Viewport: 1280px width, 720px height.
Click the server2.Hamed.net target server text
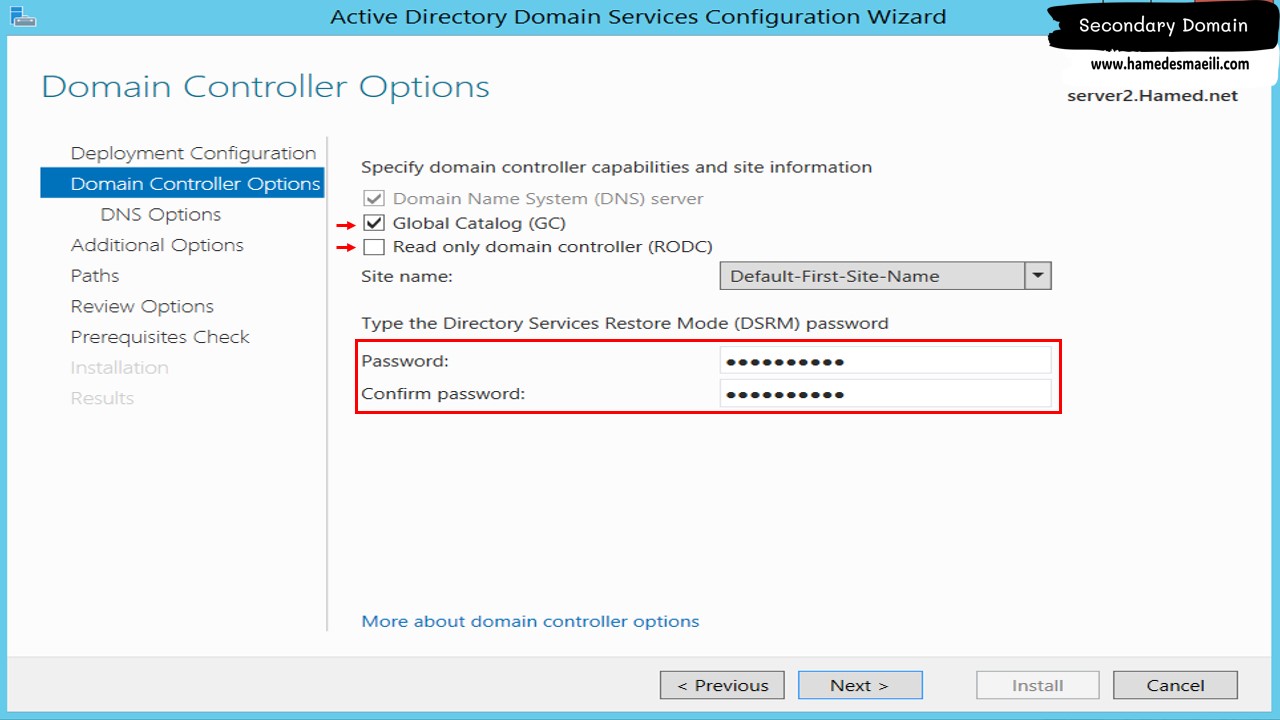coord(1152,96)
